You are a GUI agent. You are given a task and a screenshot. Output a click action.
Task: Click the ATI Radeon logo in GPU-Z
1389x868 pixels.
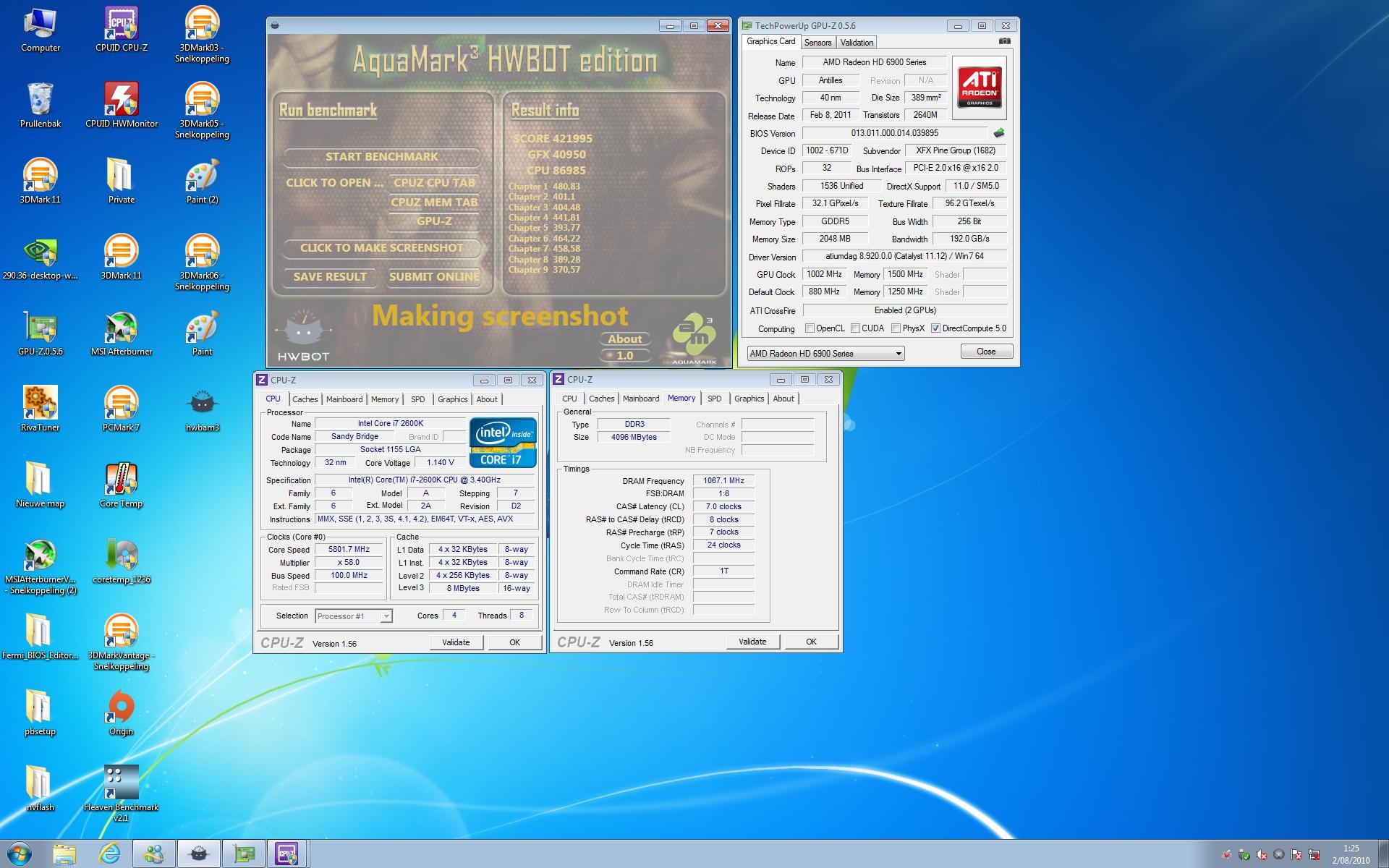pos(980,88)
